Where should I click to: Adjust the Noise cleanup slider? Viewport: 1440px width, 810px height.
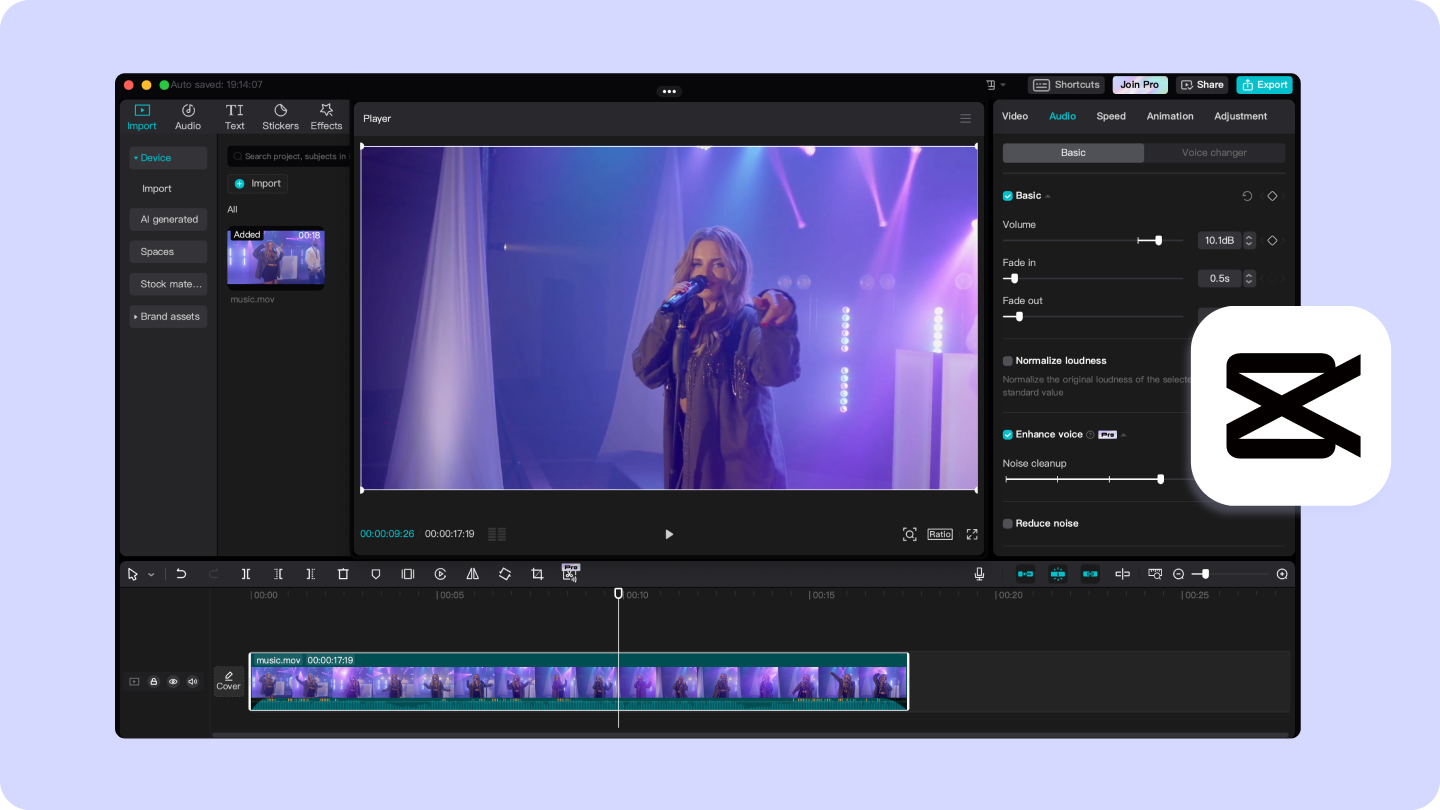click(x=1160, y=479)
